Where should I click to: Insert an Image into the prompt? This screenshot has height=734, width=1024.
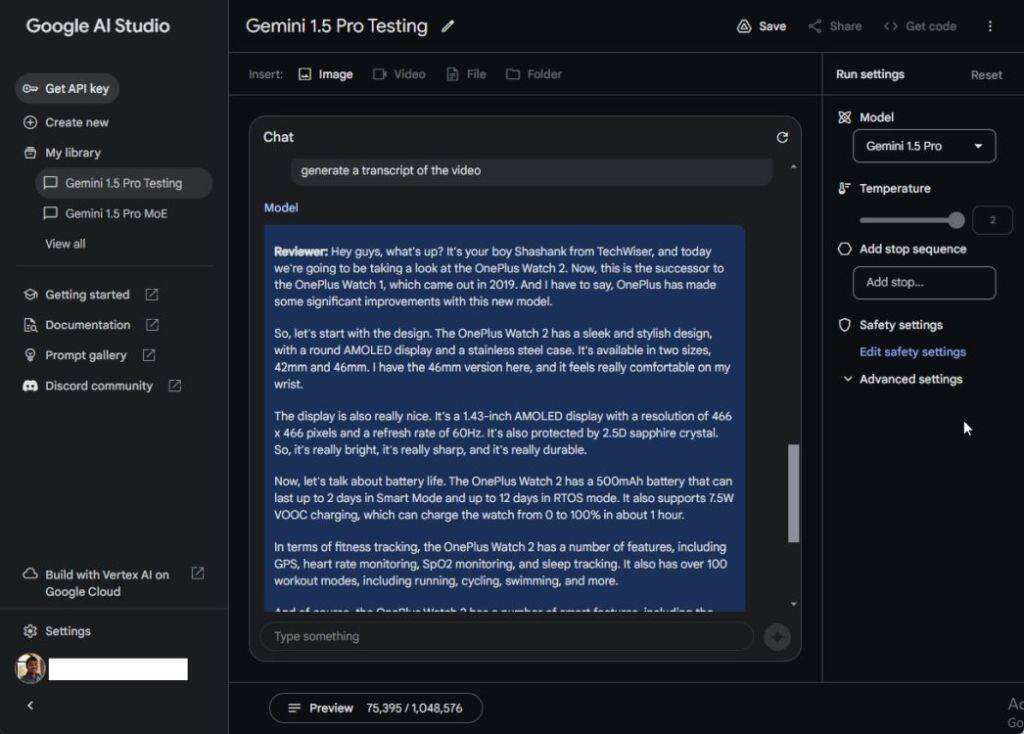[326, 74]
